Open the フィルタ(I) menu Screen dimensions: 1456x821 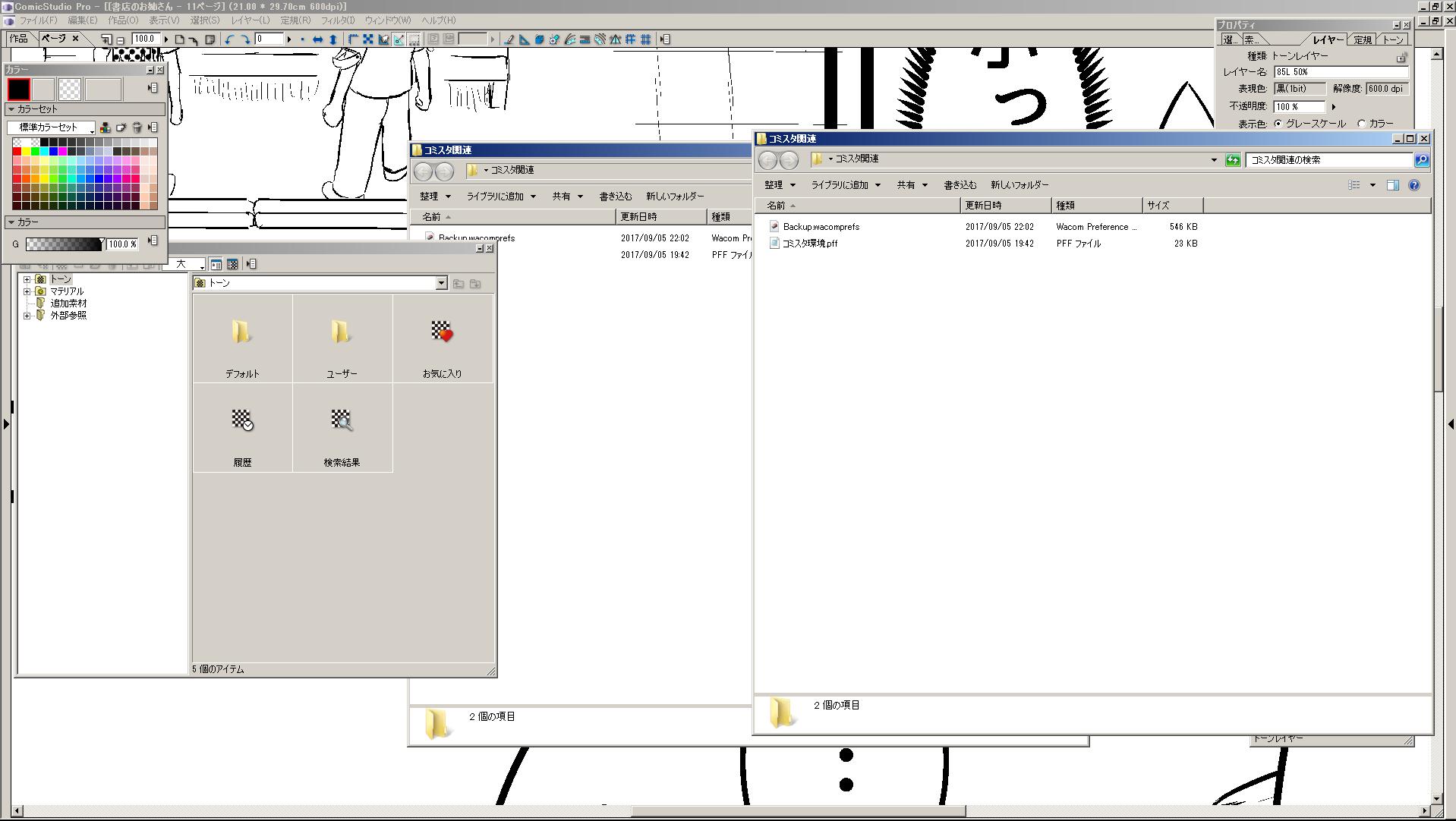point(337,20)
